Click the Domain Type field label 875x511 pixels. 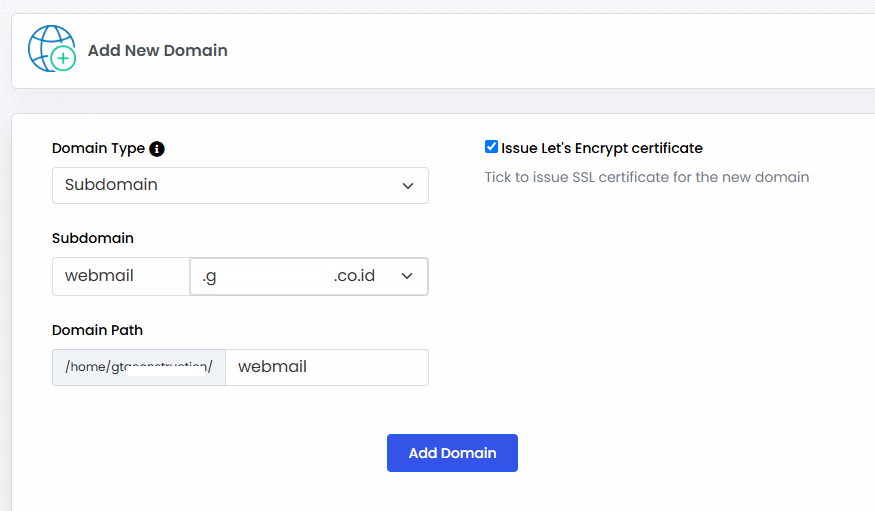(98, 148)
